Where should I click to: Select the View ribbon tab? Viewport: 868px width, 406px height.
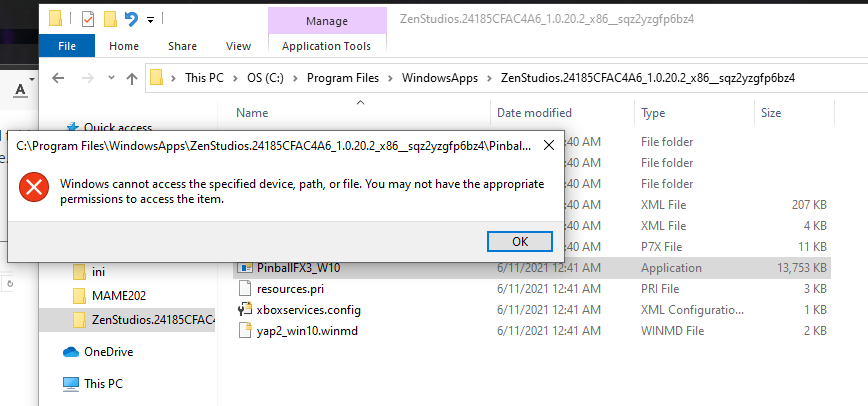(x=239, y=46)
